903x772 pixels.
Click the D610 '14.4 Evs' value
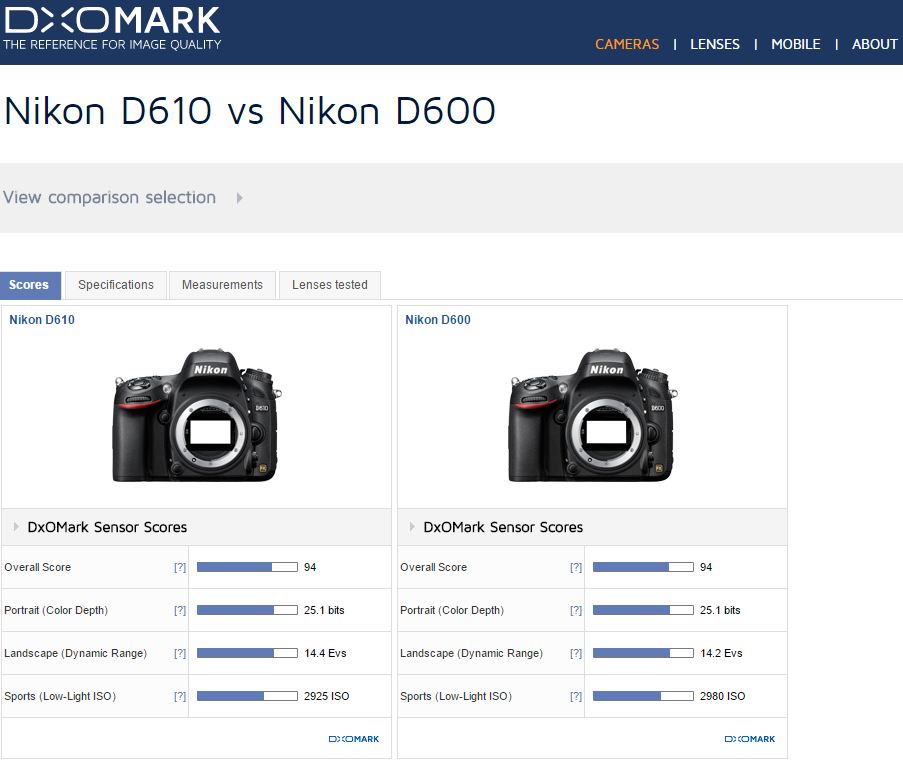click(325, 653)
